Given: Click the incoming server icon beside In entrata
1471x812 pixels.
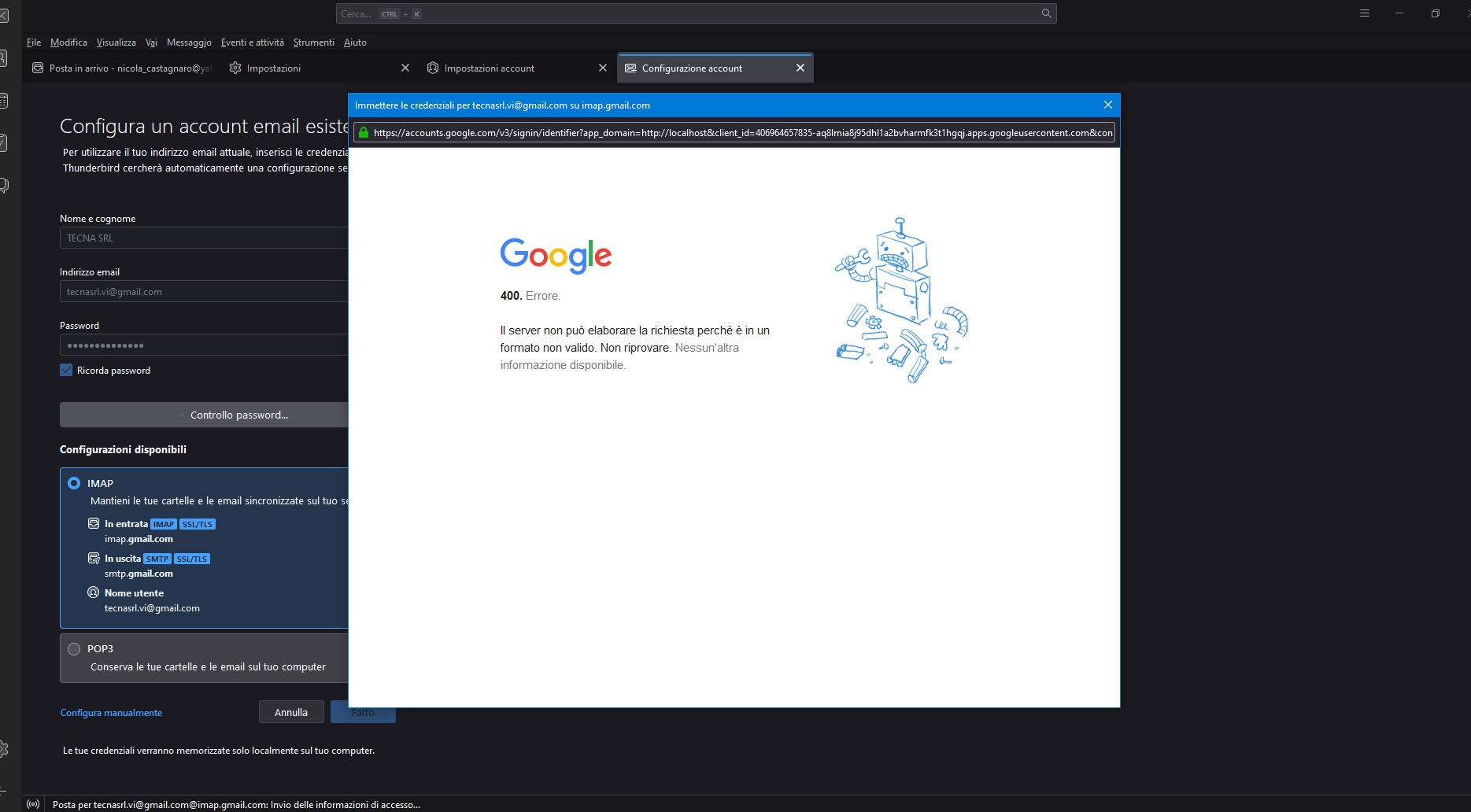Looking at the screenshot, I should (x=94, y=523).
